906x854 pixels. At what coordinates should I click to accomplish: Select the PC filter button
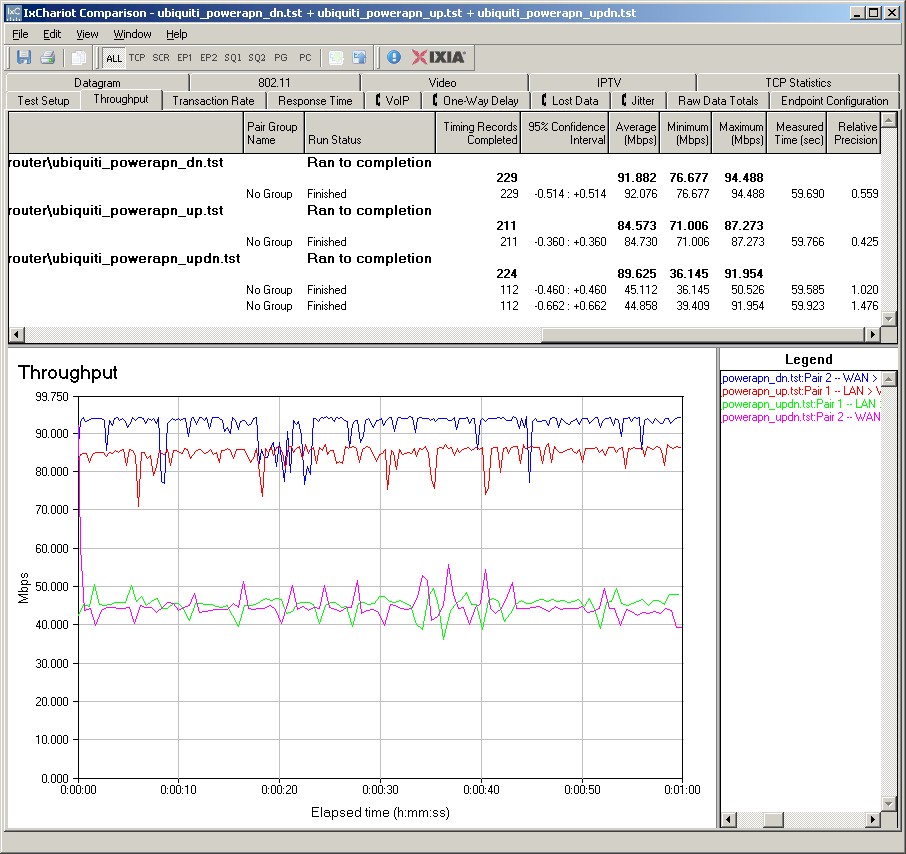(305, 58)
